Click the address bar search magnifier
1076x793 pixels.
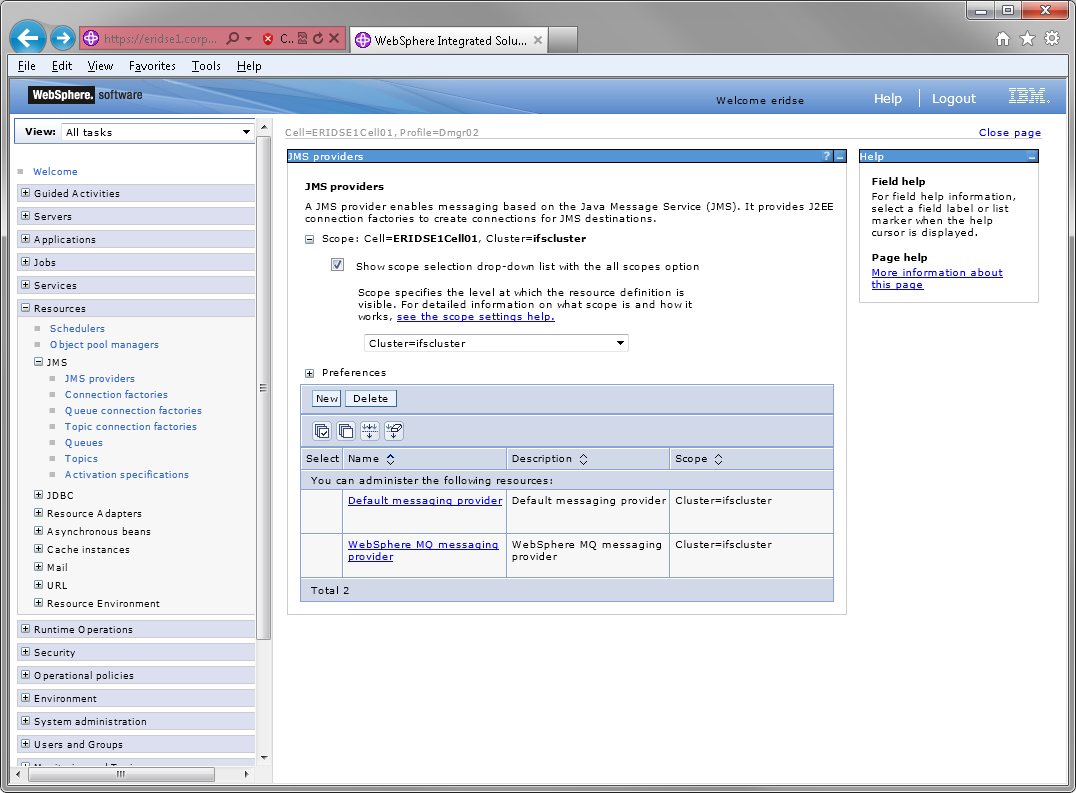[233, 38]
